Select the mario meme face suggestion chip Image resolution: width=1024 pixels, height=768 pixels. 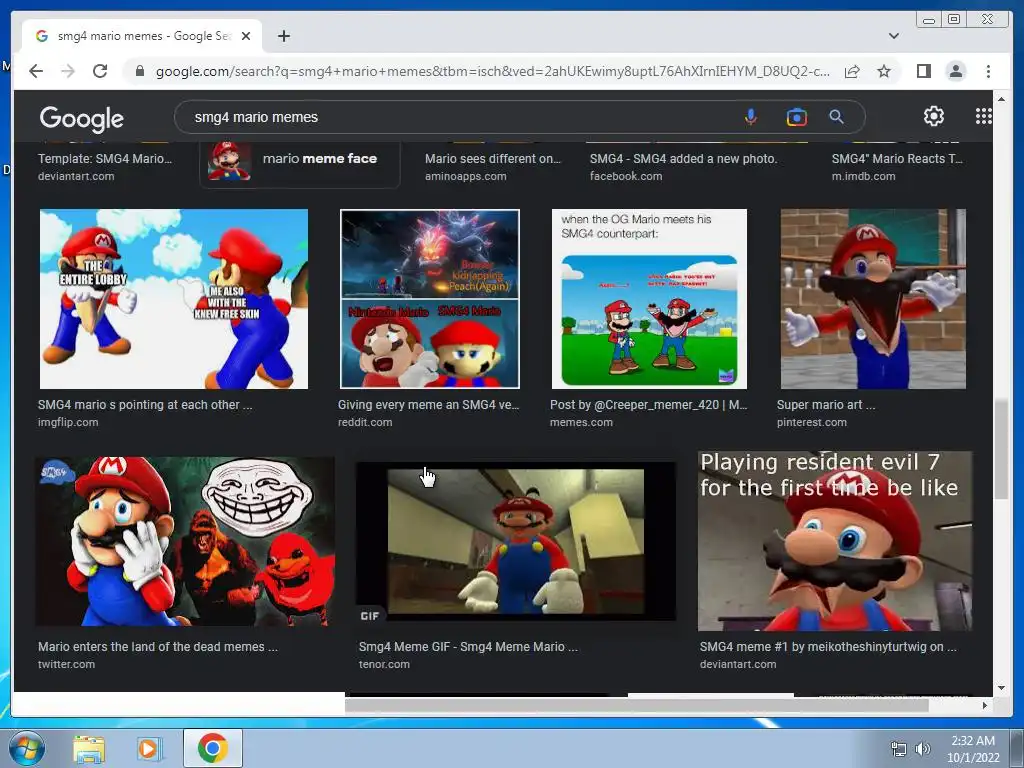click(299, 162)
